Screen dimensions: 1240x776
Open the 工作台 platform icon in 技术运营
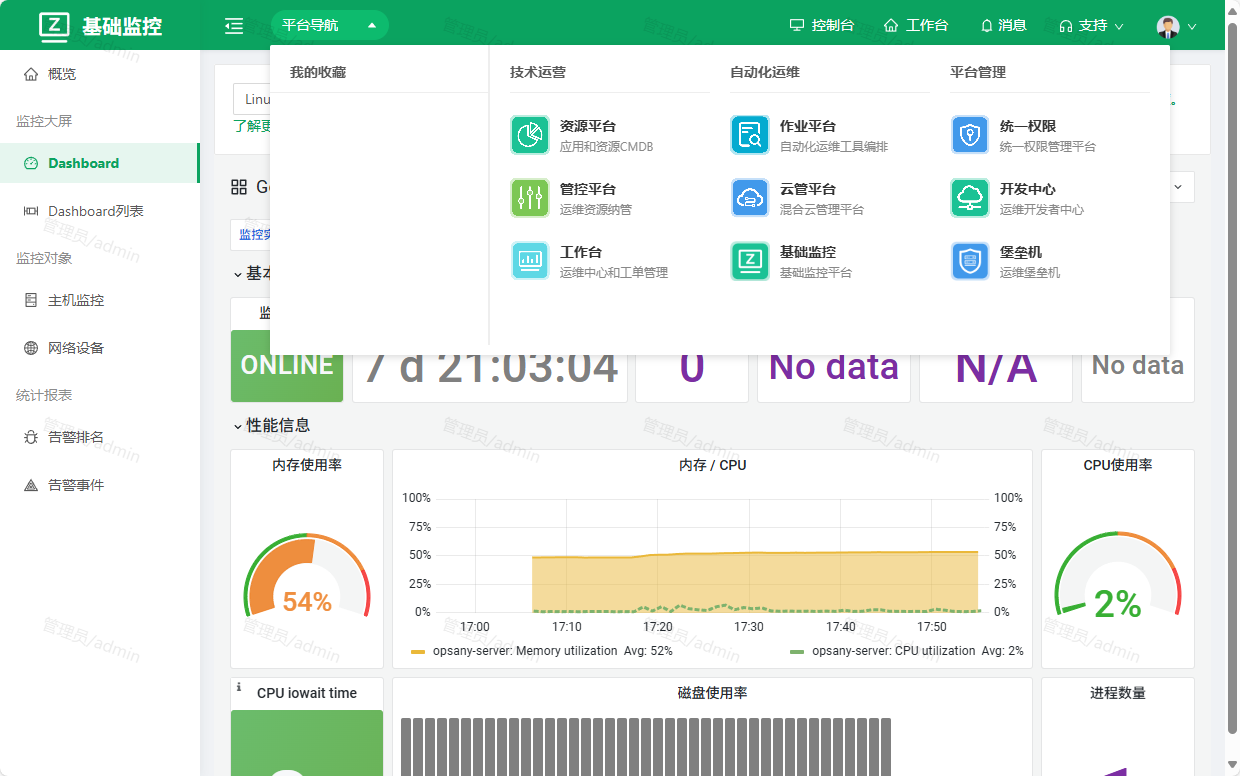(530, 261)
